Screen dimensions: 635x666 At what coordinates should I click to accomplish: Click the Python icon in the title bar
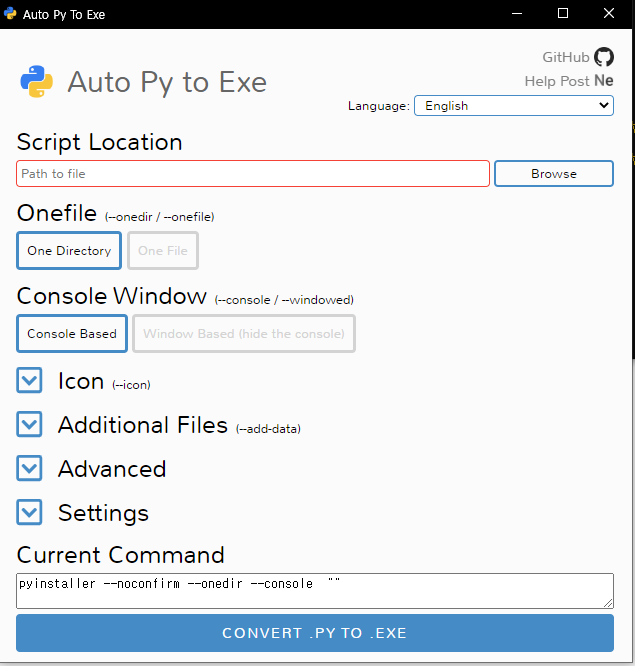click(x=10, y=14)
